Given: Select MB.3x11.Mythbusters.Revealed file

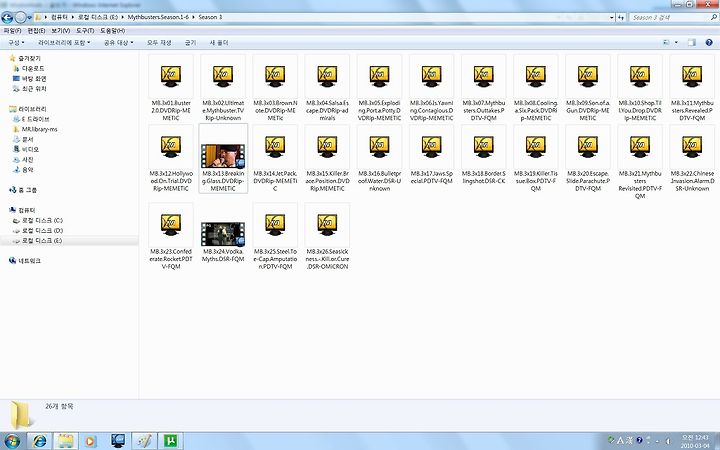Looking at the screenshot, I should 692,88.
